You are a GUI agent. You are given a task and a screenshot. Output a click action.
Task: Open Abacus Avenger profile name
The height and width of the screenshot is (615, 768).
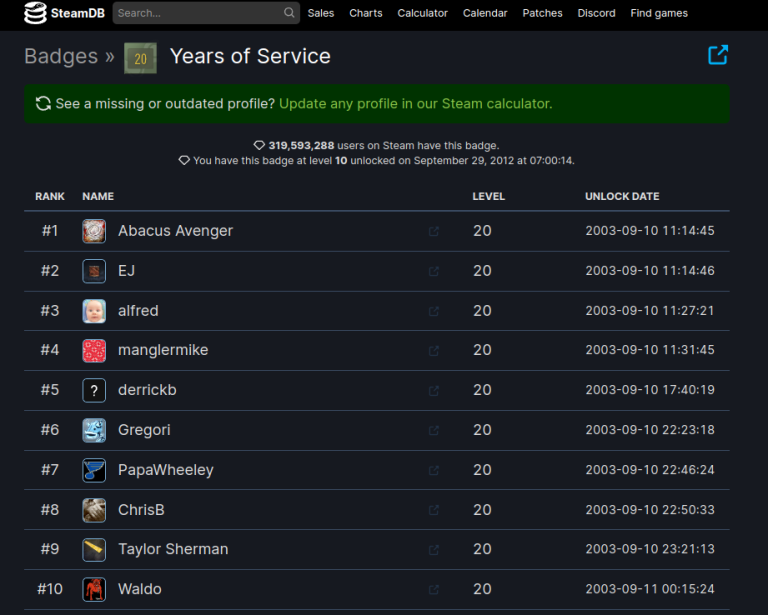click(x=175, y=231)
